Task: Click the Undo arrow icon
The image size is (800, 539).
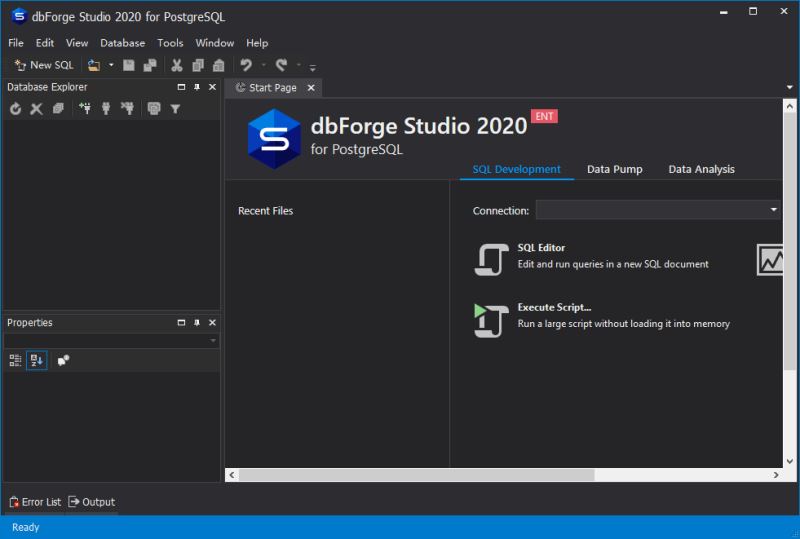Action: click(x=246, y=65)
